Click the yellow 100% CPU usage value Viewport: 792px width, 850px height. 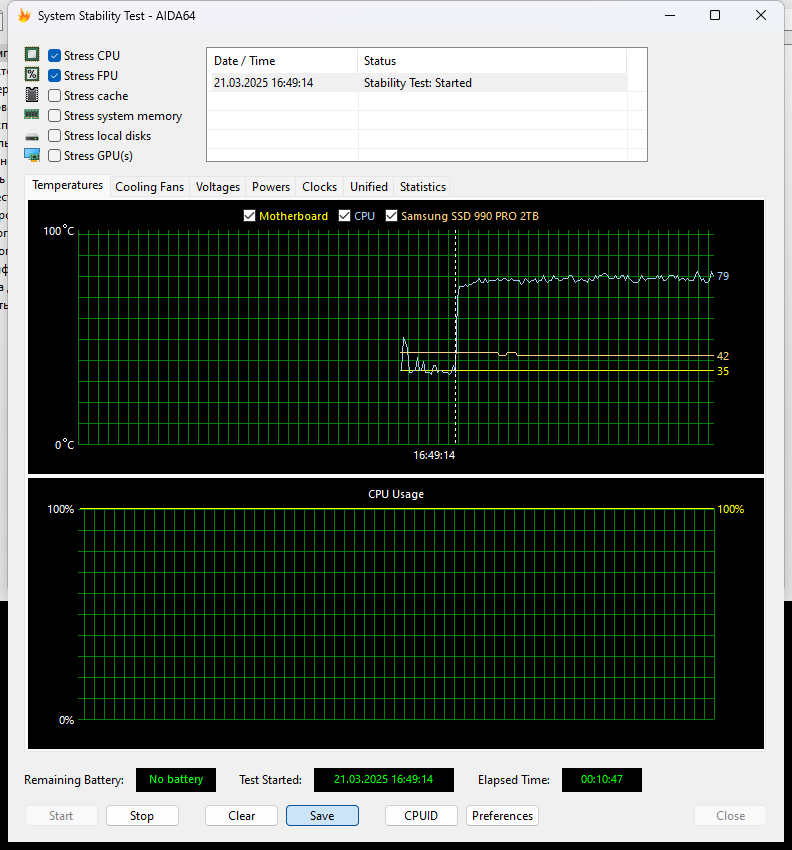(x=731, y=509)
